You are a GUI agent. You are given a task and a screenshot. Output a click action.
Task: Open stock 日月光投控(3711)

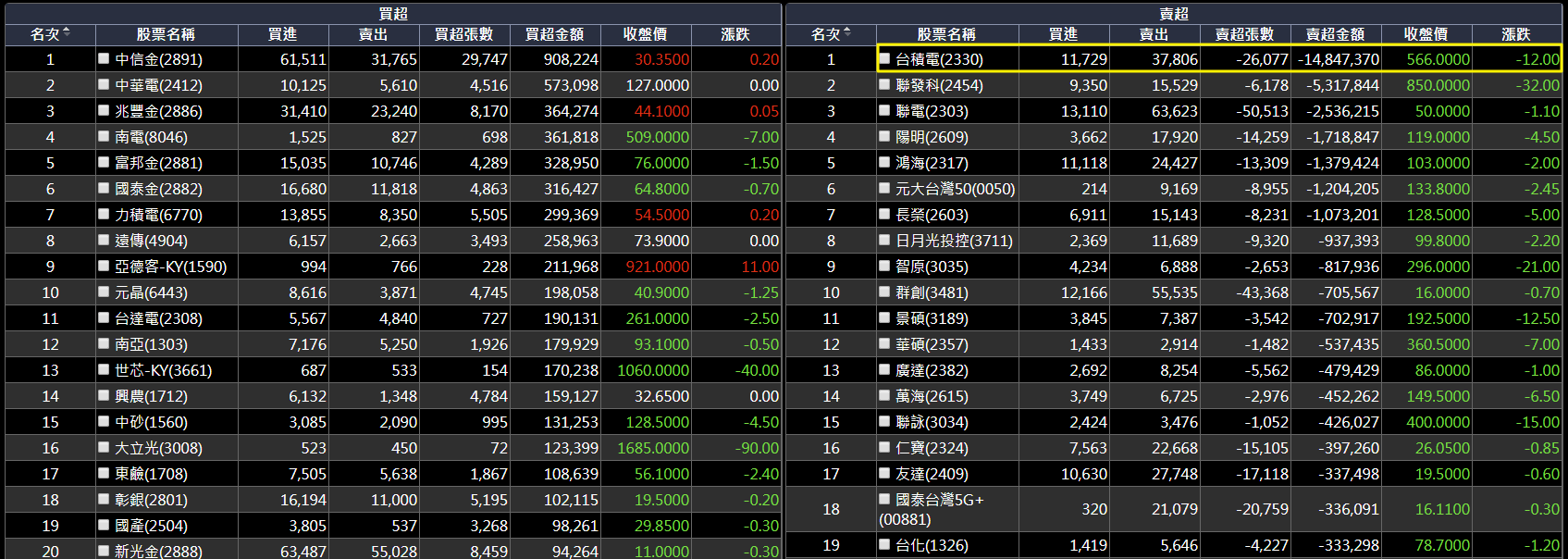coord(954,241)
